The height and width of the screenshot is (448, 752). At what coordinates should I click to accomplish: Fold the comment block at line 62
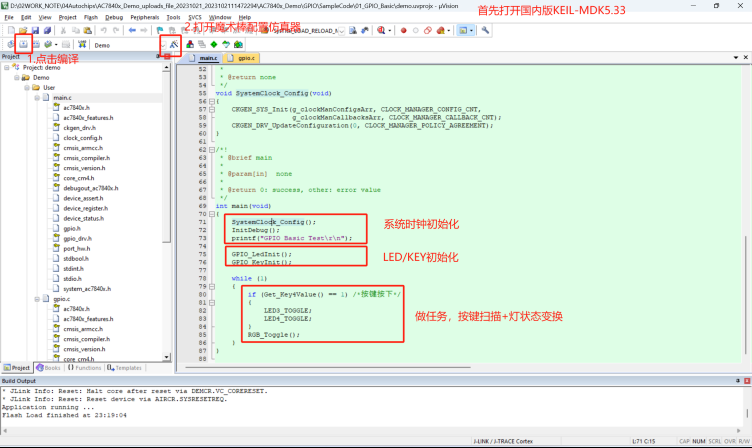(x=212, y=150)
